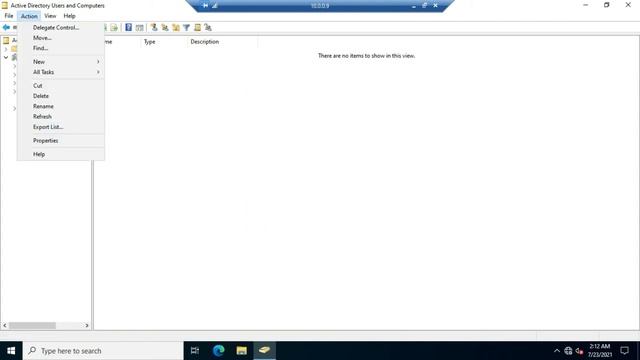The image size is (640, 360).
Task: Click the active AD Users and Computers taskbar icon
Action: pos(264,351)
